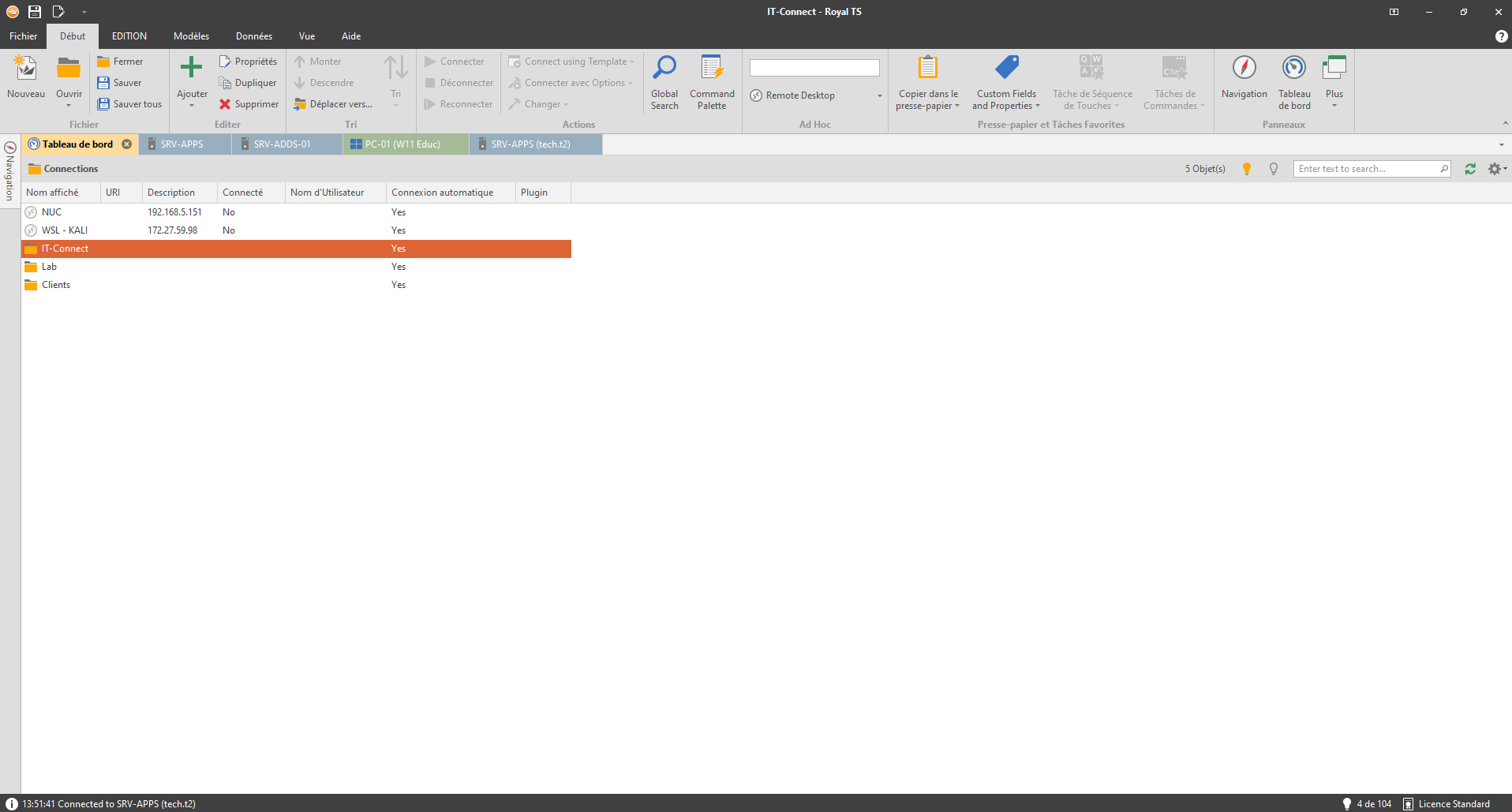Click the green Ajouter plus icon
Viewport: 1512px width, 812px height.
[191, 68]
